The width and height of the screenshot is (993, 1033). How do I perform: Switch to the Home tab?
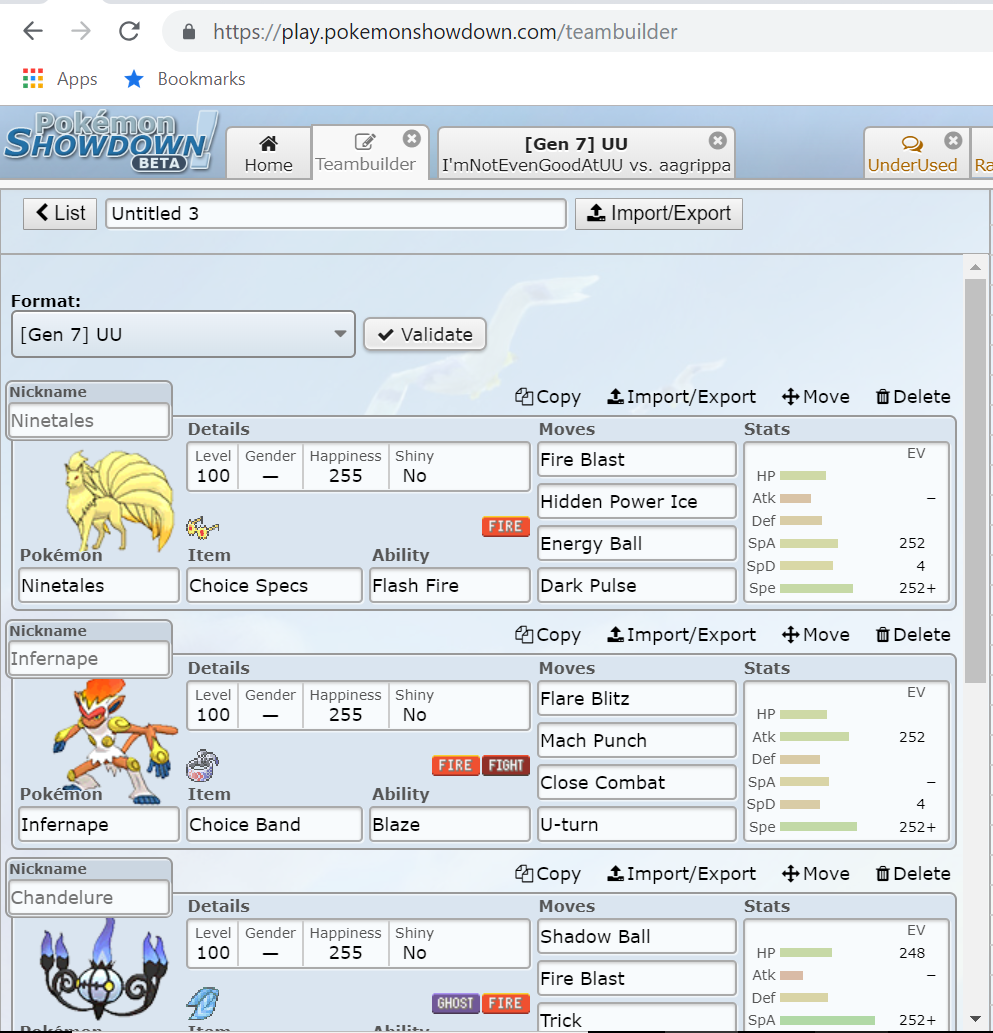268,154
